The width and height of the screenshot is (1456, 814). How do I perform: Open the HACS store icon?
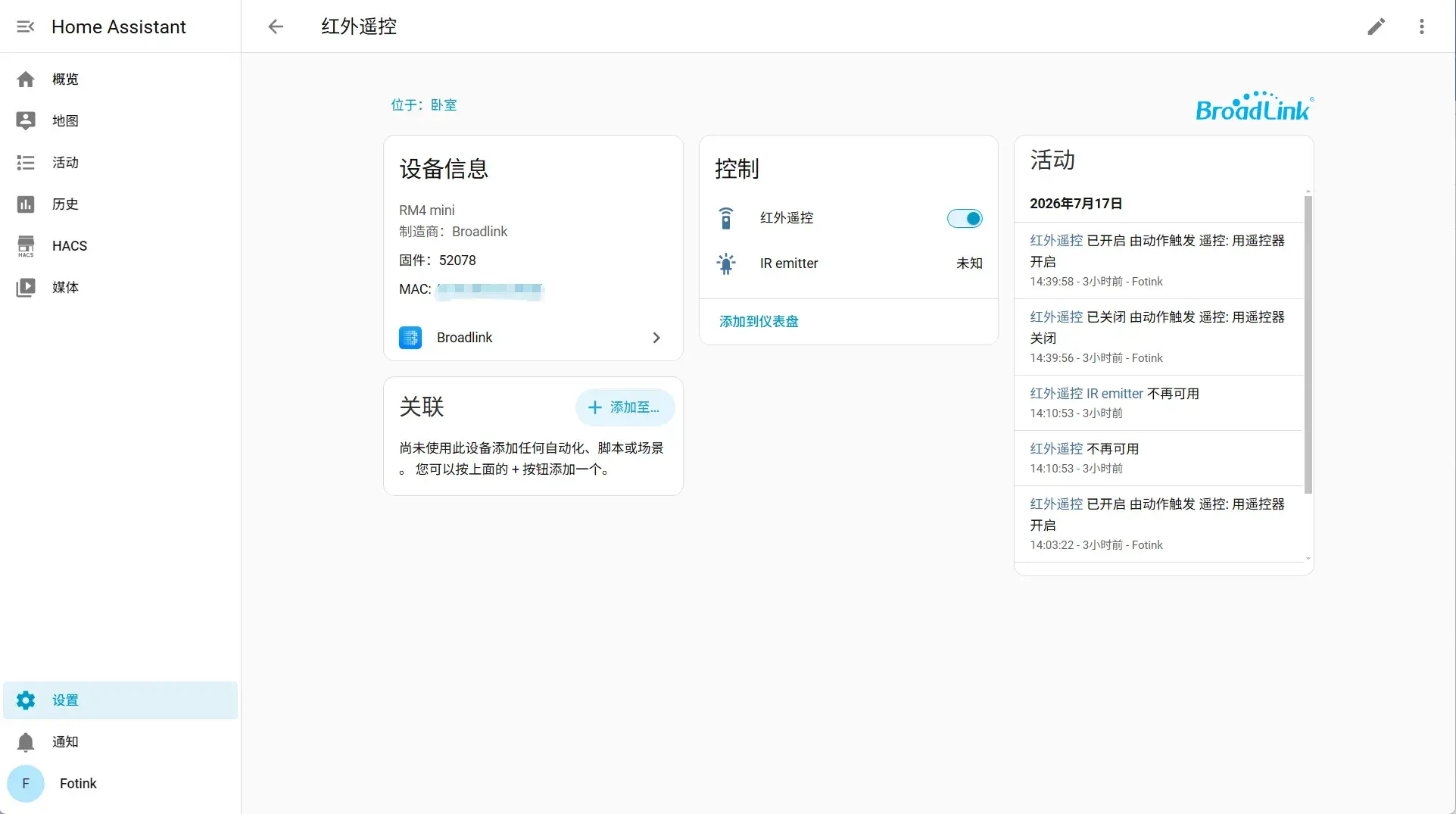click(x=26, y=245)
